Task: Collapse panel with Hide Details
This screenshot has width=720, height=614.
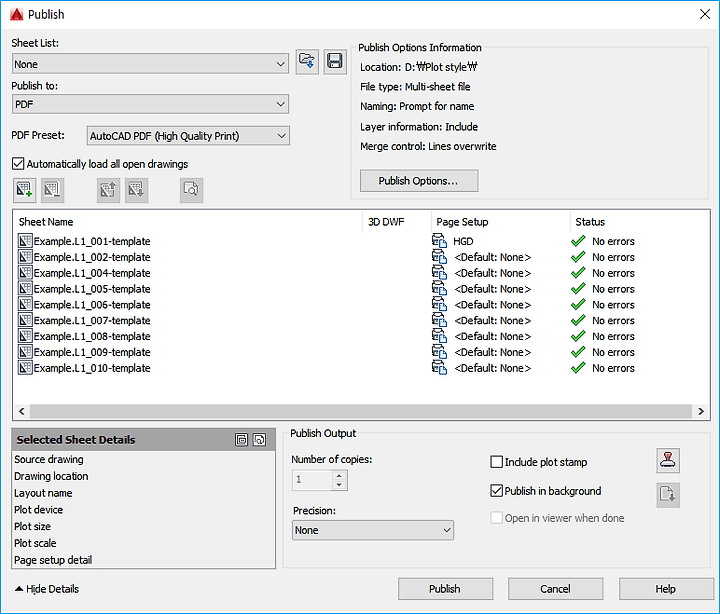Action: (47, 589)
